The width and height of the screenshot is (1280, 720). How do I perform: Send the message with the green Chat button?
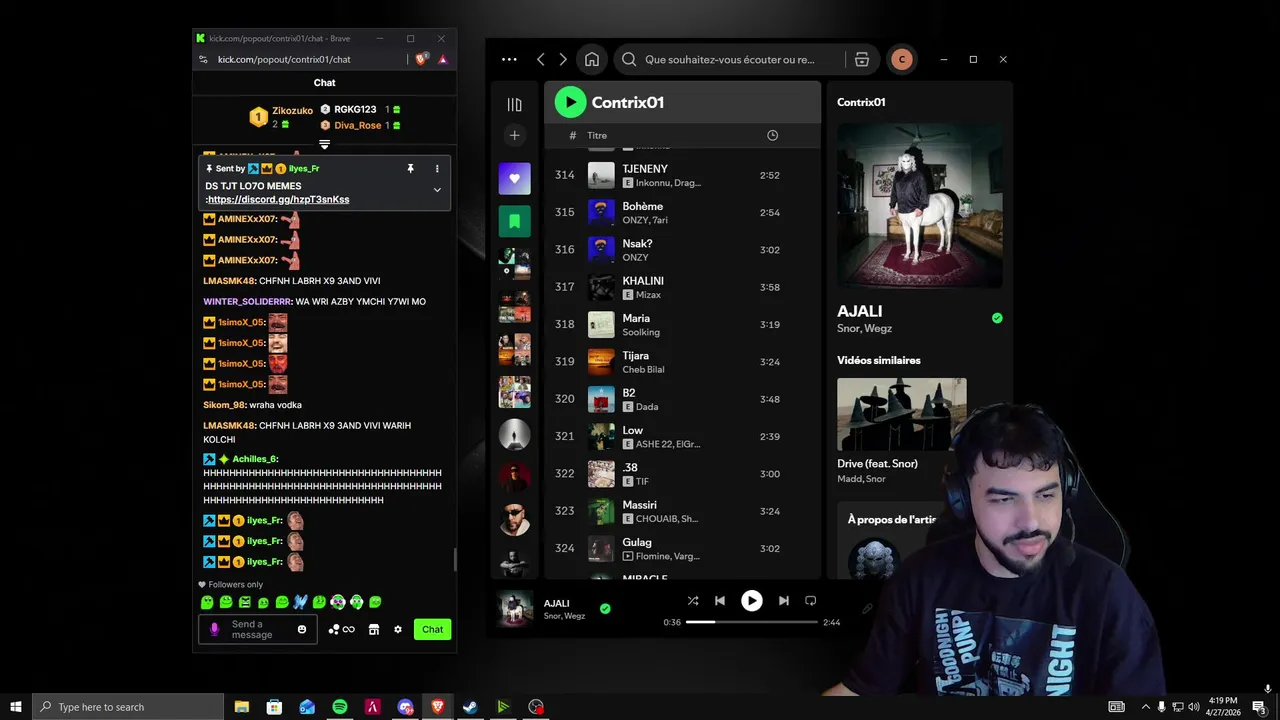click(x=432, y=629)
